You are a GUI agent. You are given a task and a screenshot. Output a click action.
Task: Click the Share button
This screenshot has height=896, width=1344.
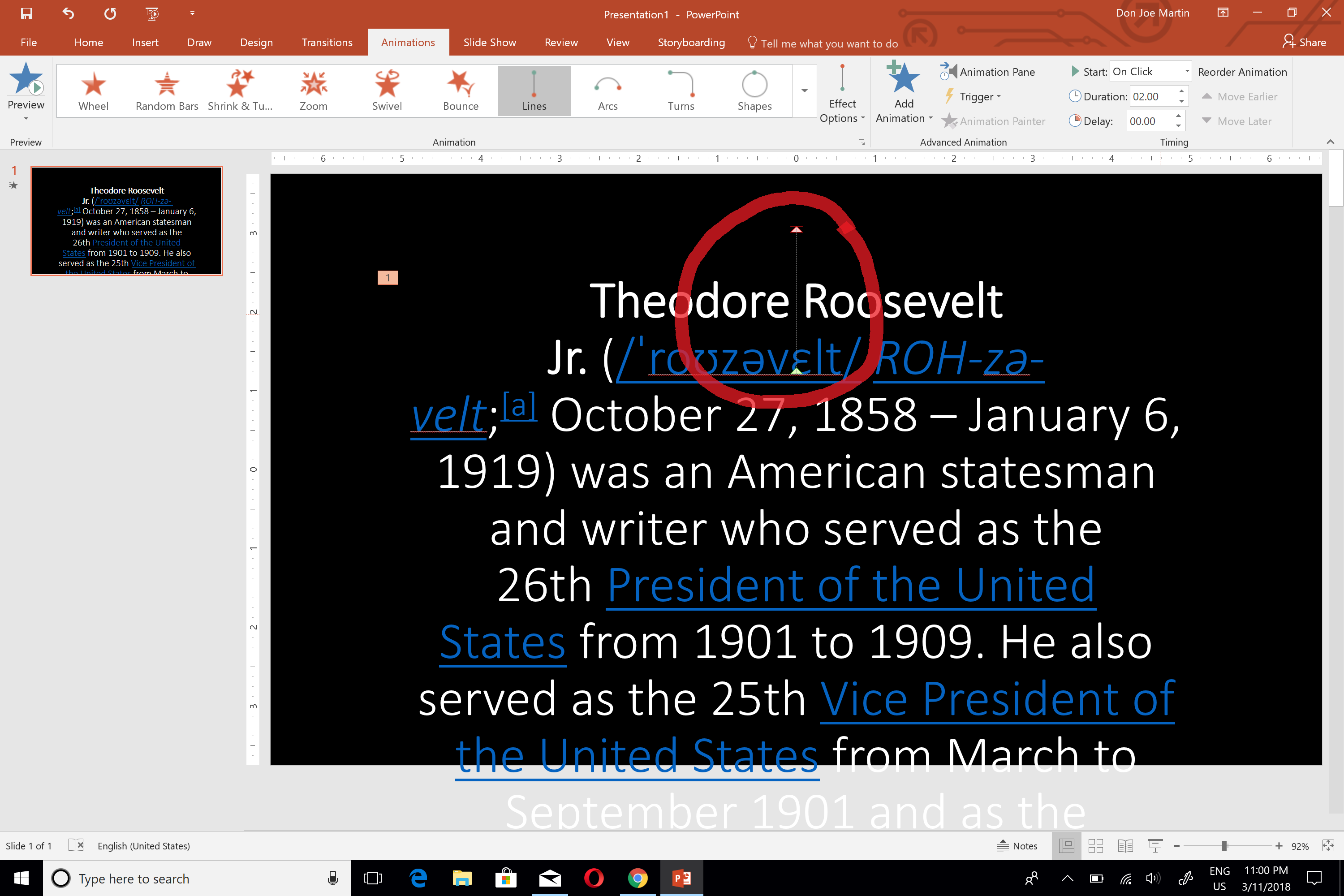tap(1304, 42)
